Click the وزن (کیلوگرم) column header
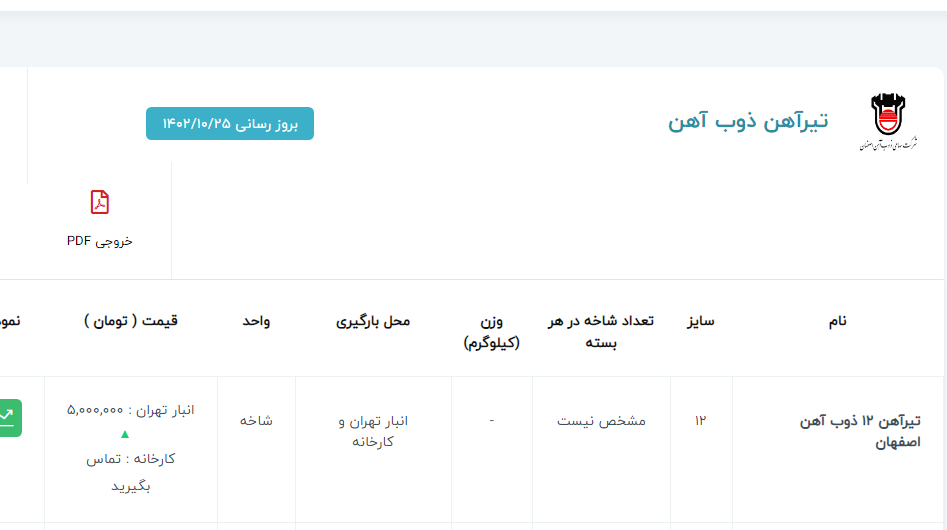Screen dimensions: 947x530 click(x=491, y=331)
